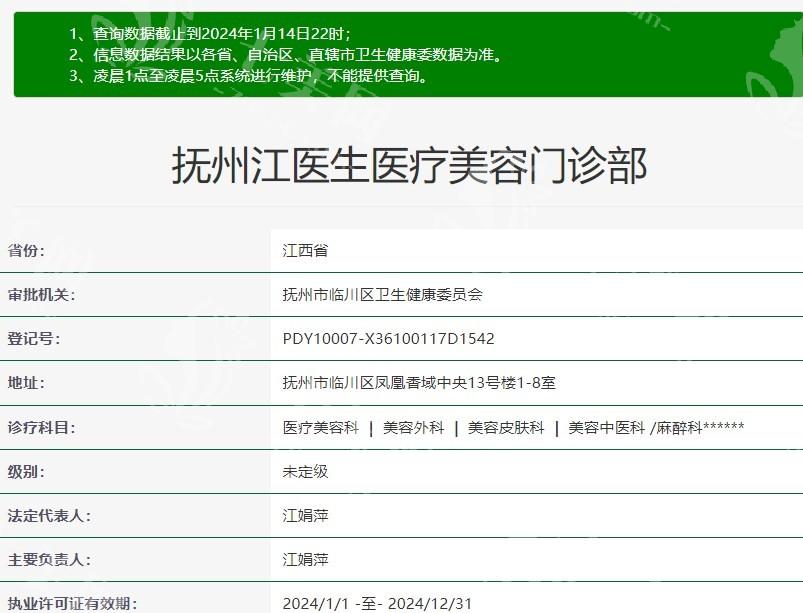Click notice about 凌晨1点至凌晨5点系统进行维护
The height and width of the screenshot is (613, 803).
point(249,76)
